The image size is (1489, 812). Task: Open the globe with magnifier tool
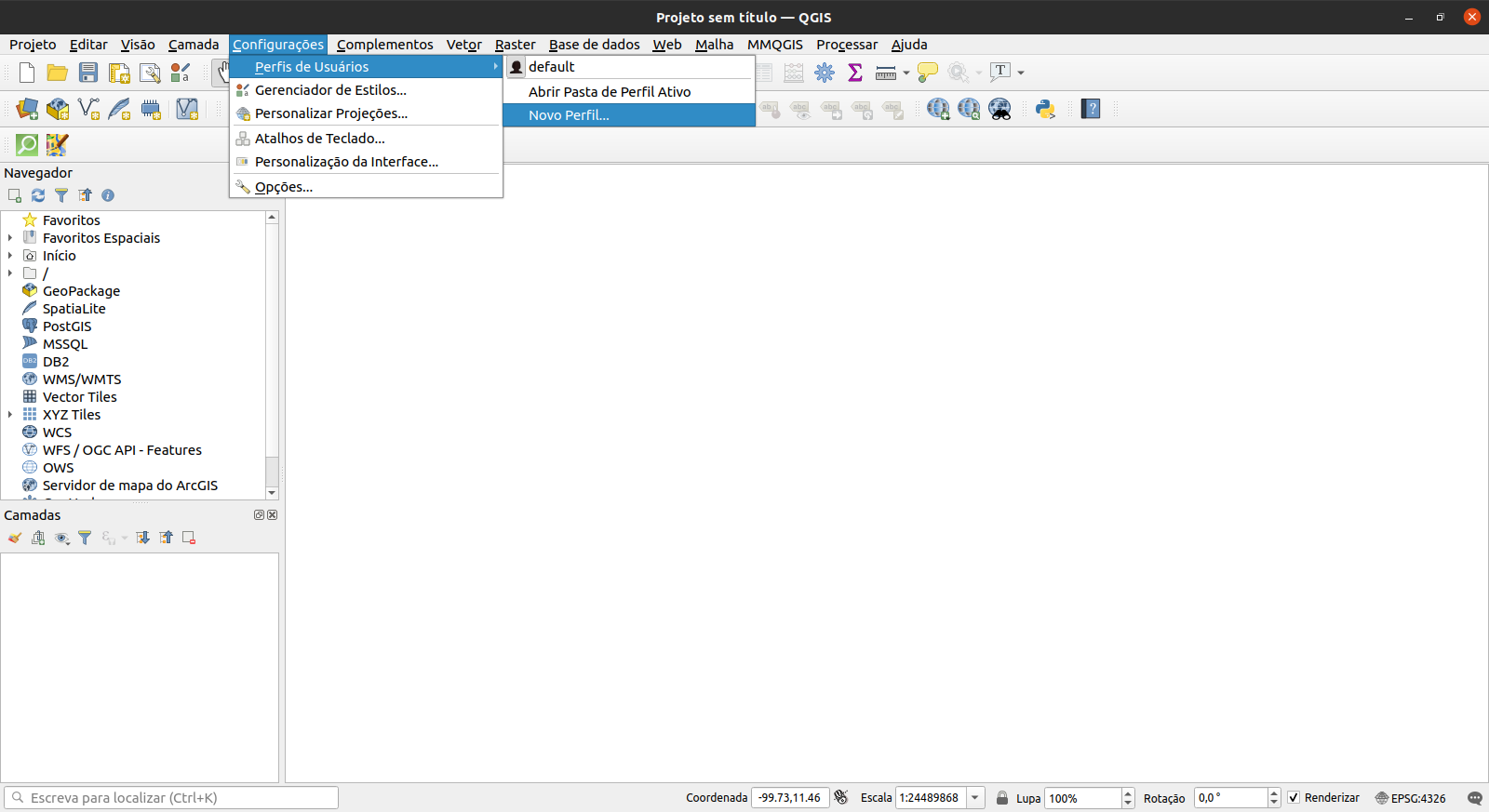(969, 109)
